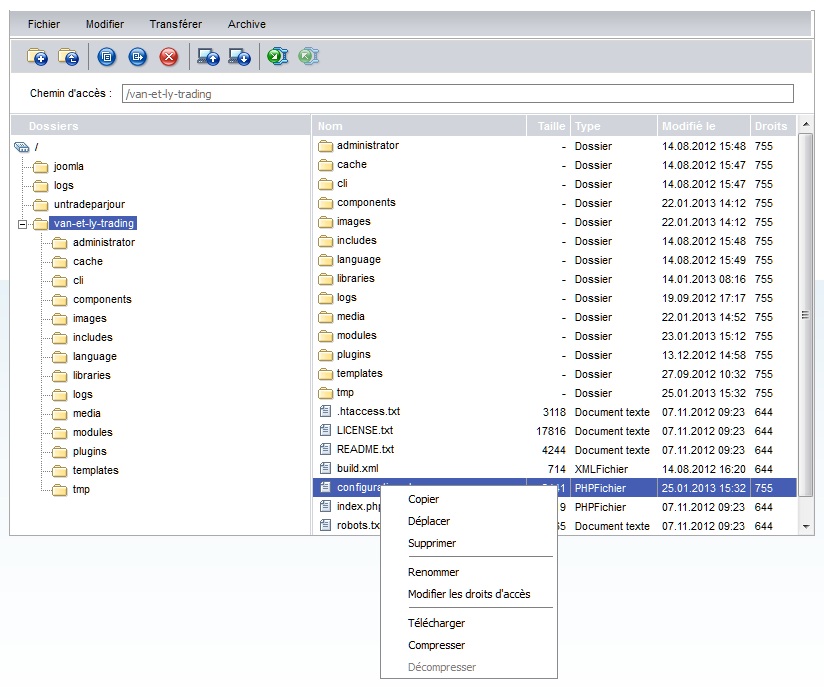Choose Renommer from the context menu
Screen dimensions: 824x698
[x=433, y=572]
